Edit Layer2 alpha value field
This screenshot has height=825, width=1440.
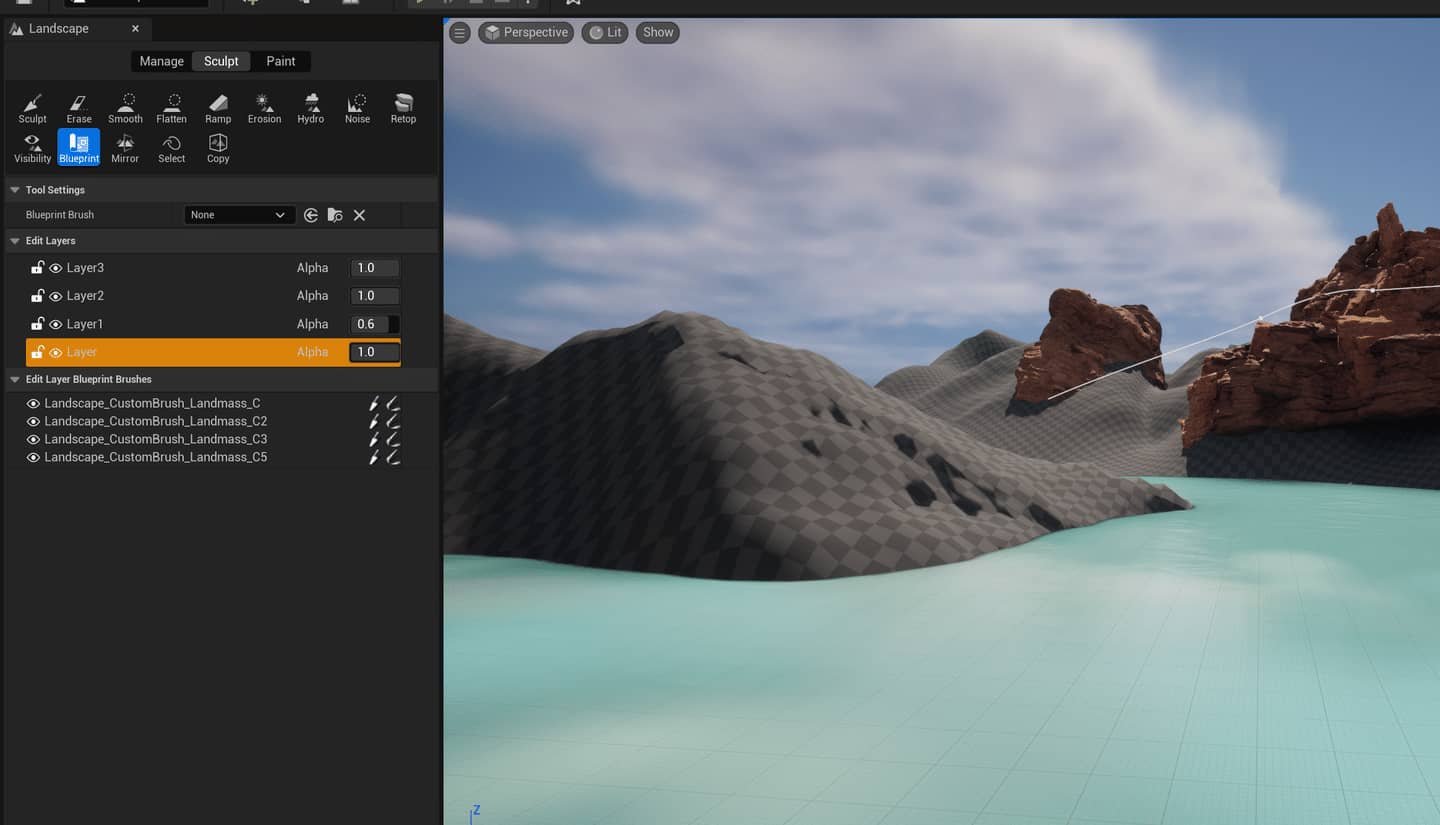(x=374, y=296)
